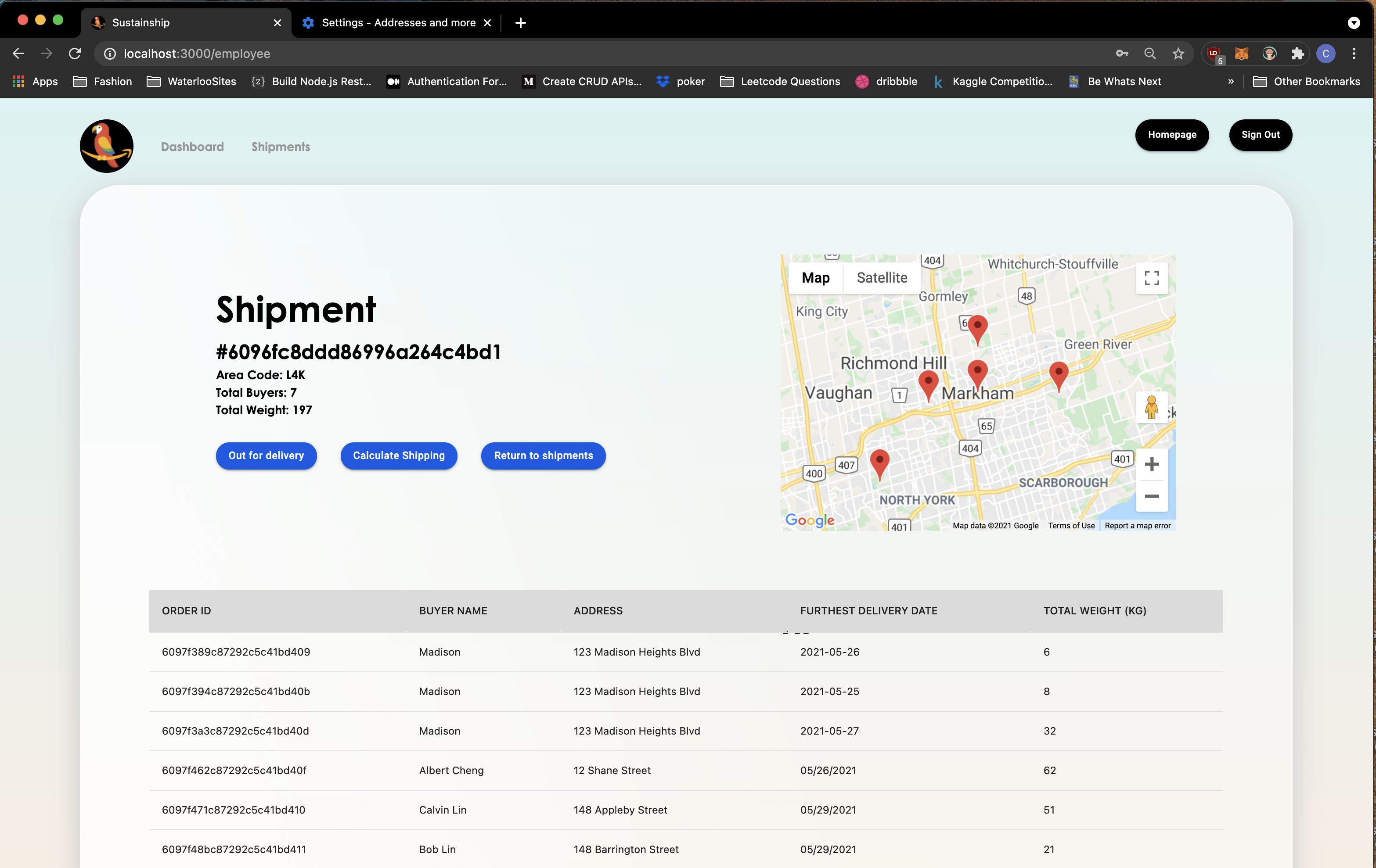The height and width of the screenshot is (868, 1376).
Task: Mark shipment Out for delivery
Action: pyautogui.click(x=266, y=456)
